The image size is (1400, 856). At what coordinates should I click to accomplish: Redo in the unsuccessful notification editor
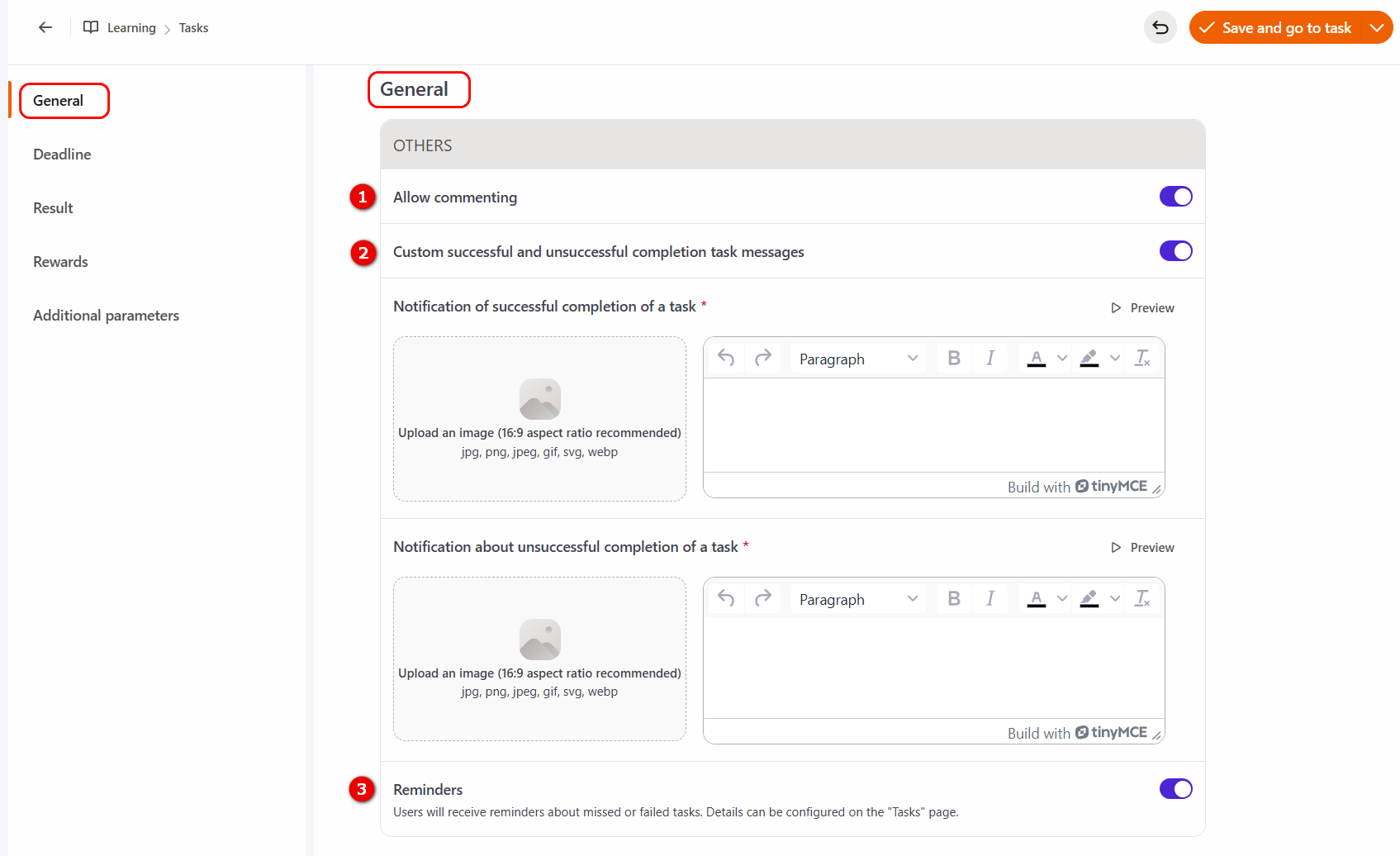click(762, 598)
